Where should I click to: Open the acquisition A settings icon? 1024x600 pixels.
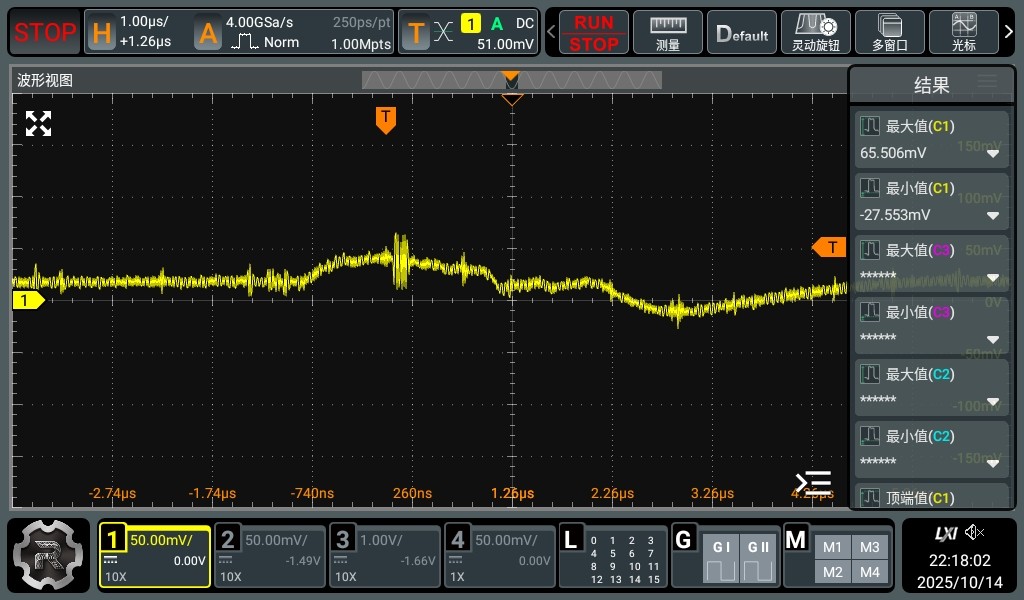coord(208,33)
